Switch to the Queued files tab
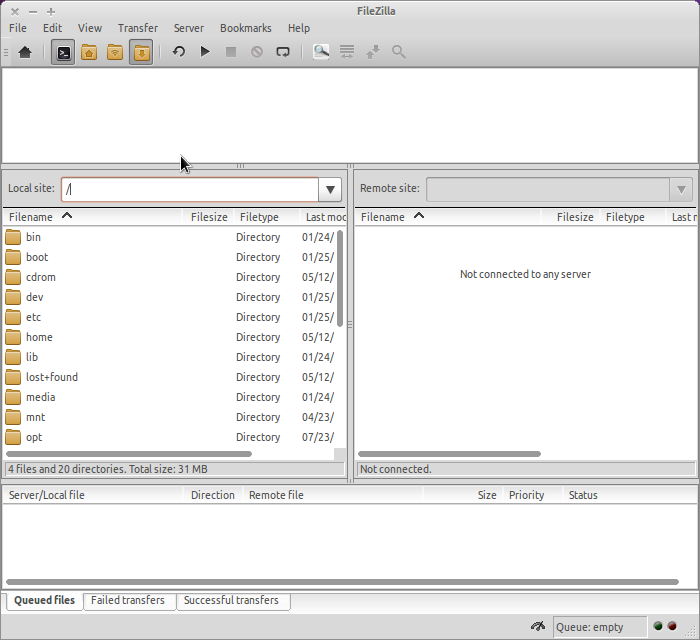700x640 pixels. coord(45,600)
